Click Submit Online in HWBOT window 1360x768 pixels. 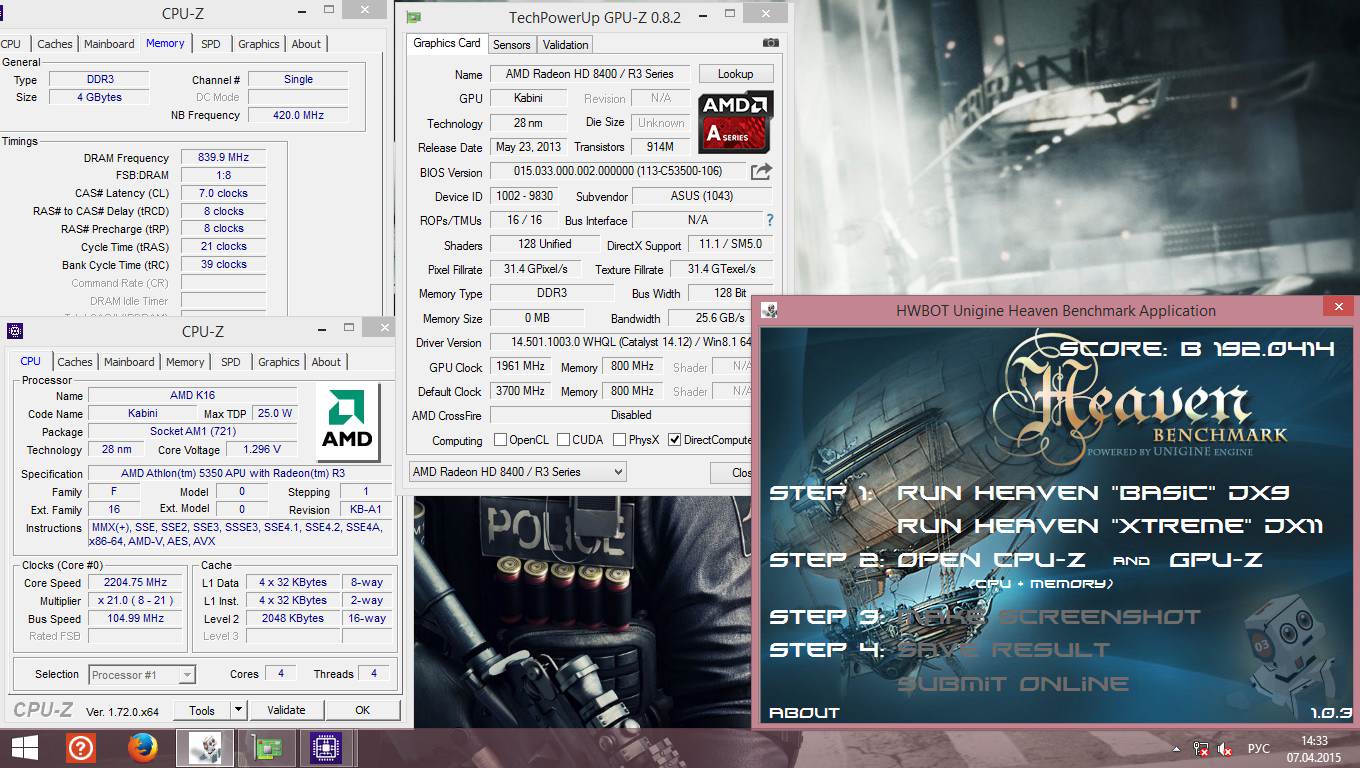pyautogui.click(x=1013, y=684)
